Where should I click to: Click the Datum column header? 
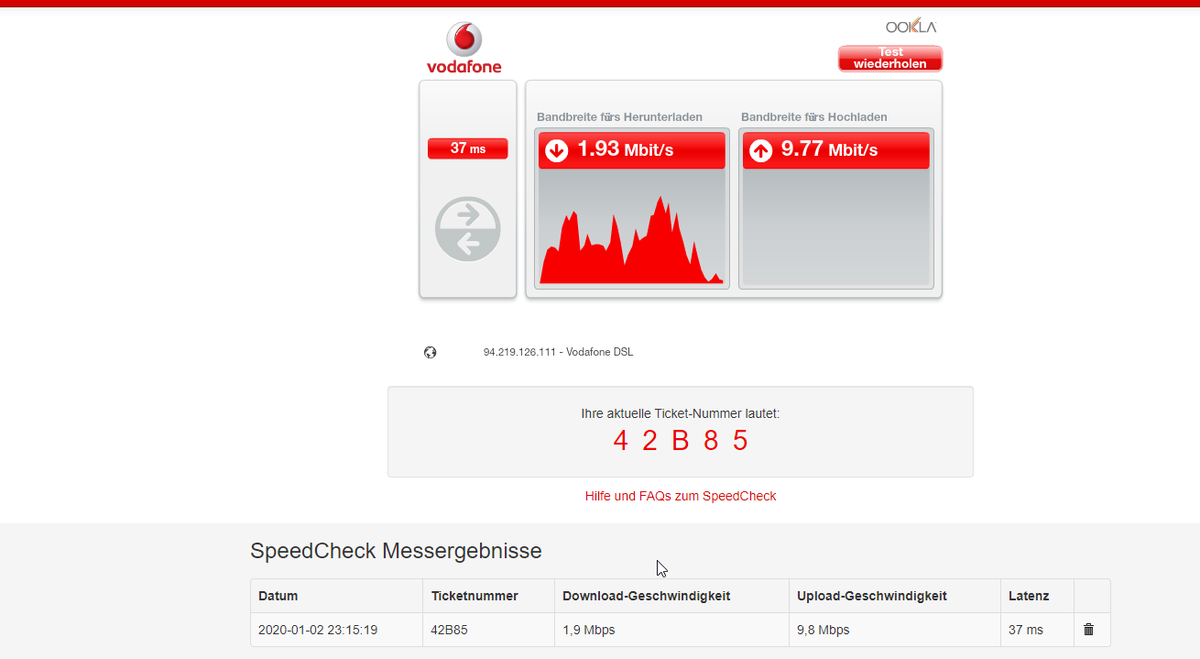(337, 596)
